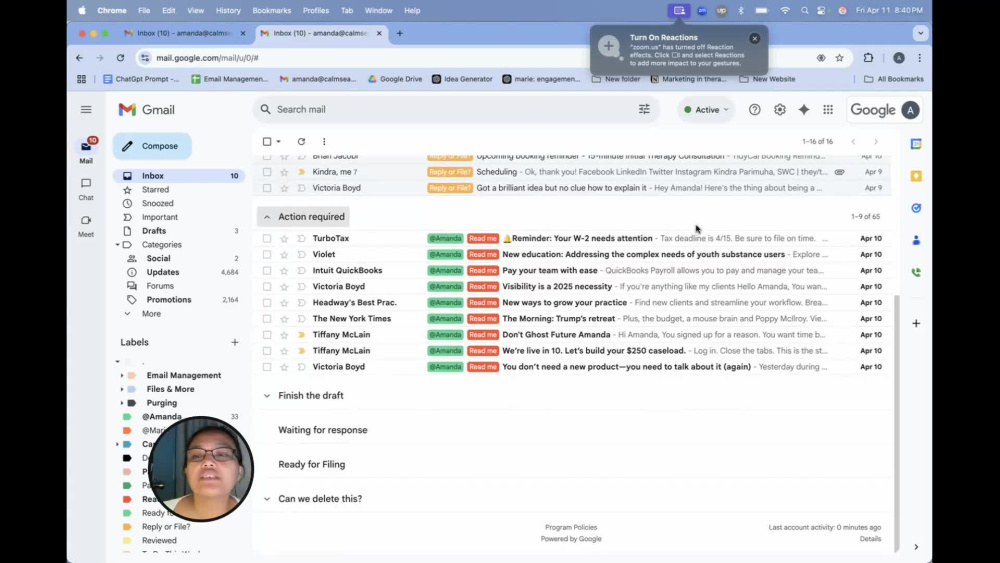The height and width of the screenshot is (563, 1000).
Task: Collapse the Categories group
Action: pyautogui.click(x=117, y=245)
